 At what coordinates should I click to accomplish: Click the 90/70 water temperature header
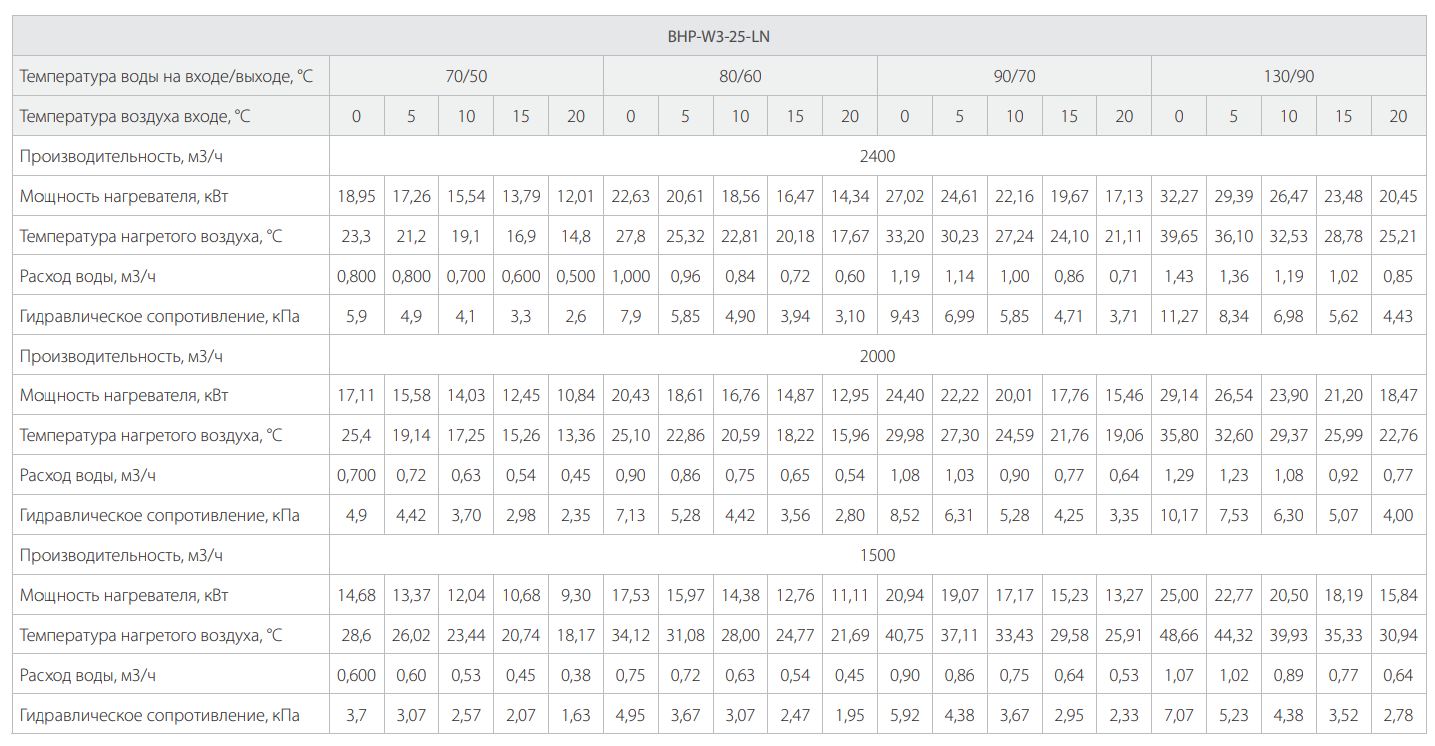click(1014, 76)
